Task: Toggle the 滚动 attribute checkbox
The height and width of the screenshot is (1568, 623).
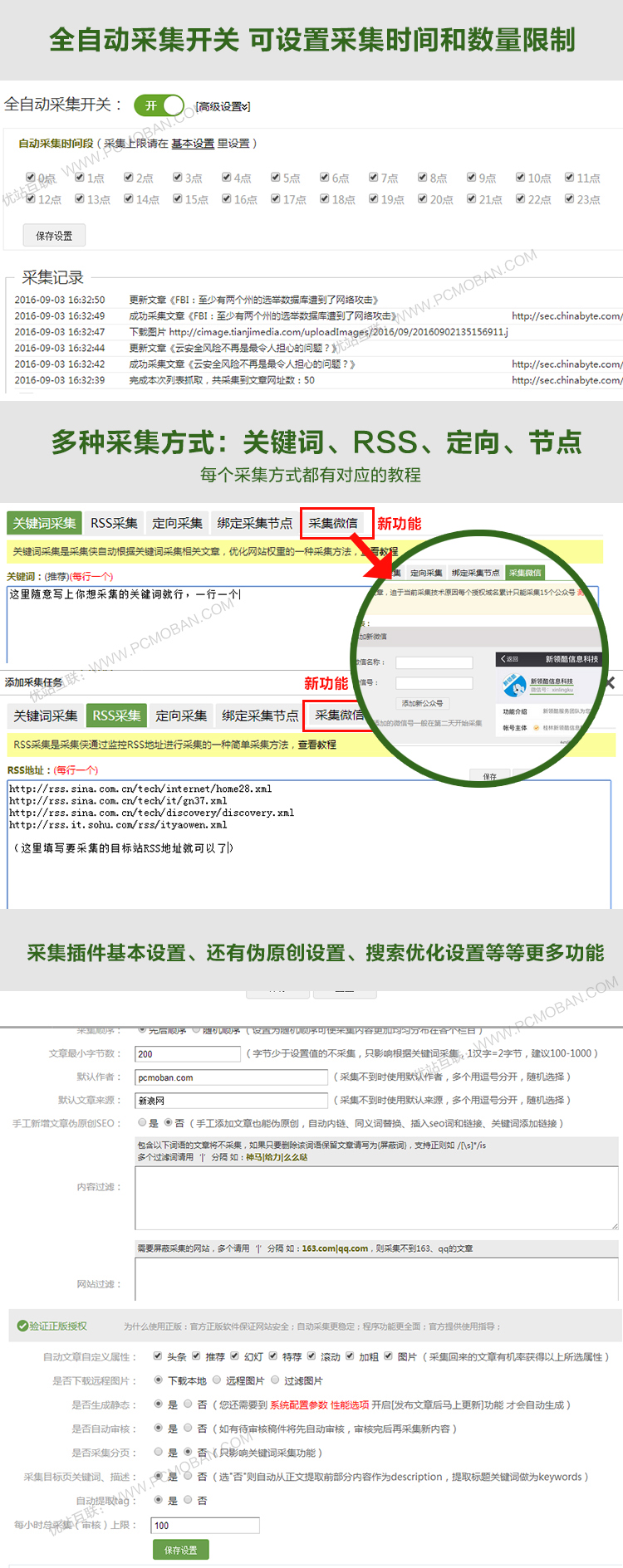Action: tap(311, 1356)
